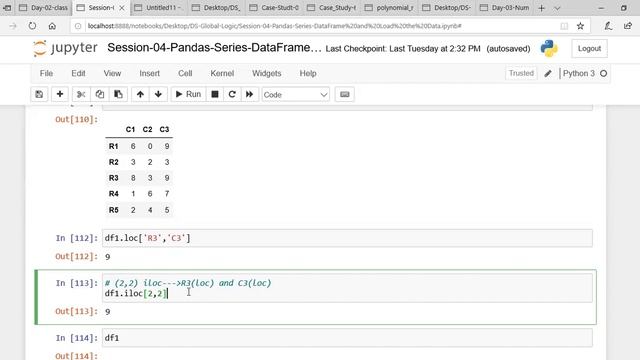Refresh the browser page

[x=32, y=26]
